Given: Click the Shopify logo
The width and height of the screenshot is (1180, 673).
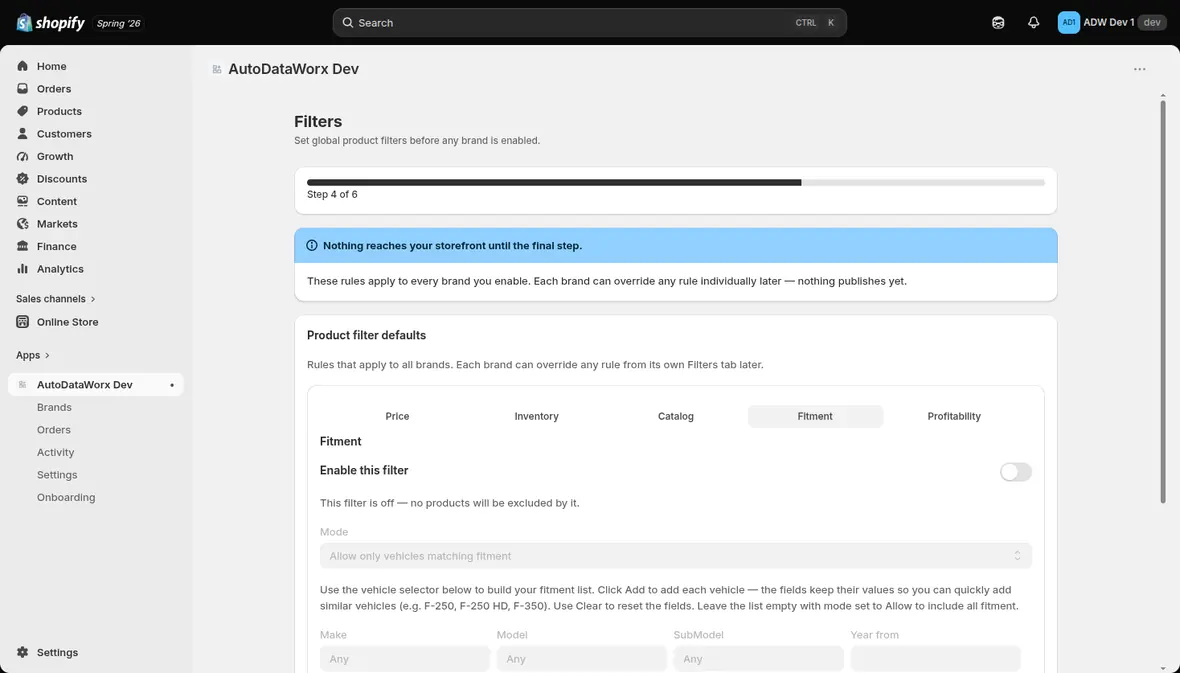Looking at the screenshot, I should point(50,23).
